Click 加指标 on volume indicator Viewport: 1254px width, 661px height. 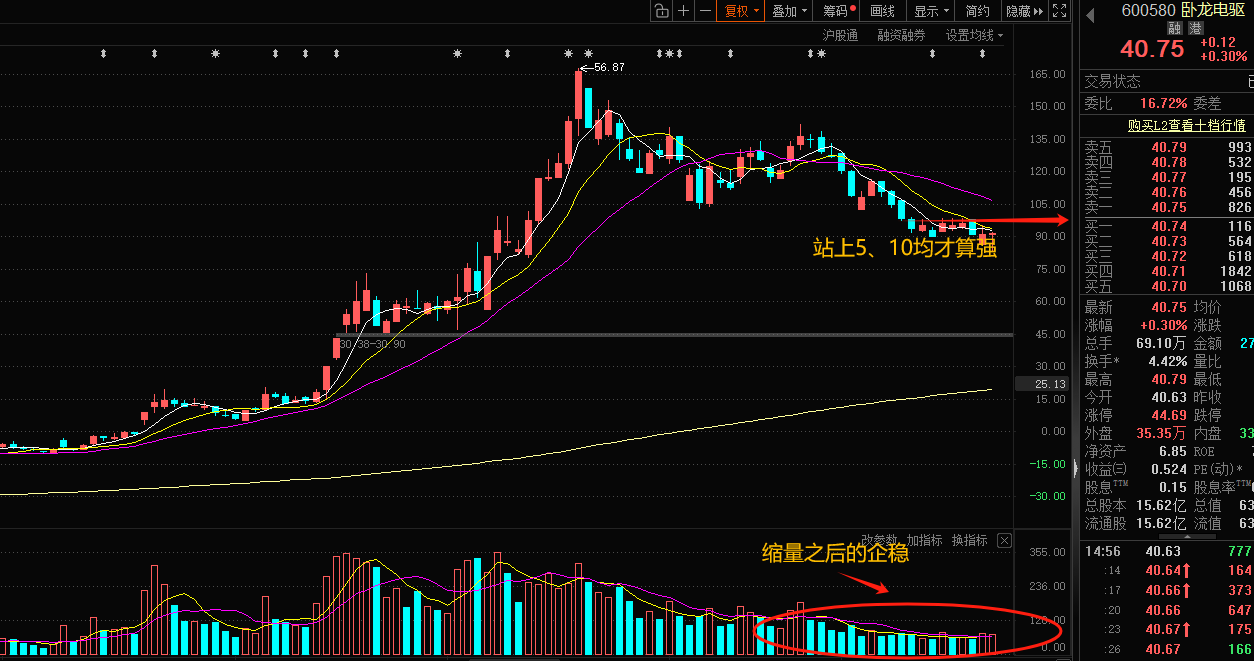(924, 540)
